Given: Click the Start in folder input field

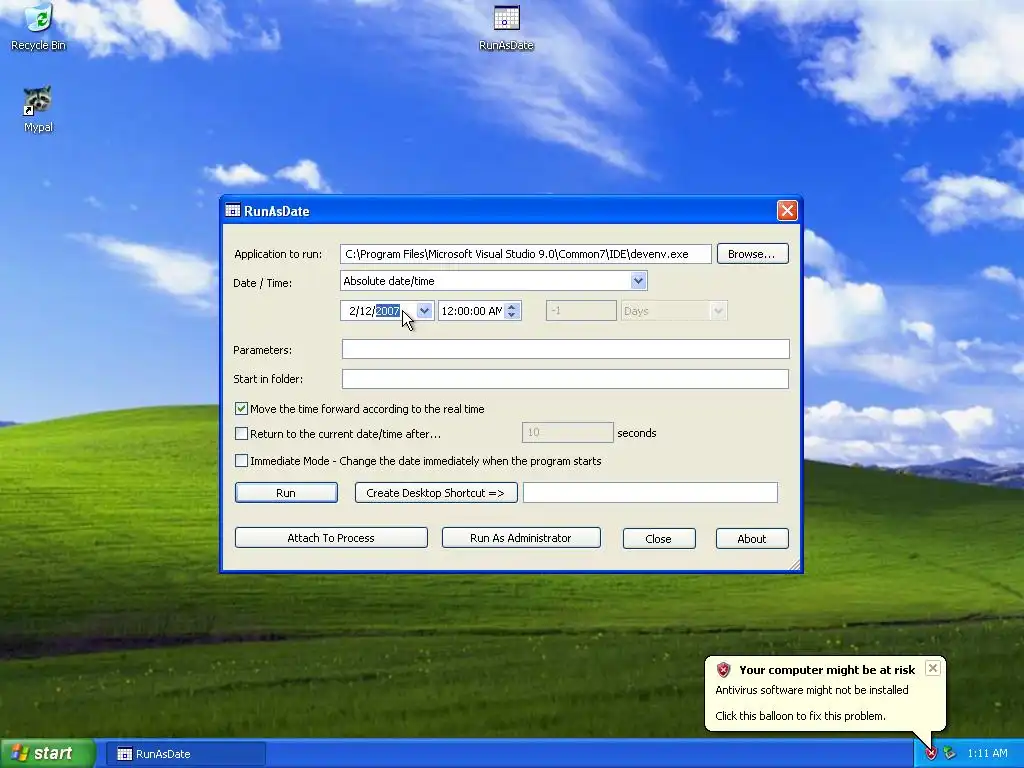Looking at the screenshot, I should [566, 379].
